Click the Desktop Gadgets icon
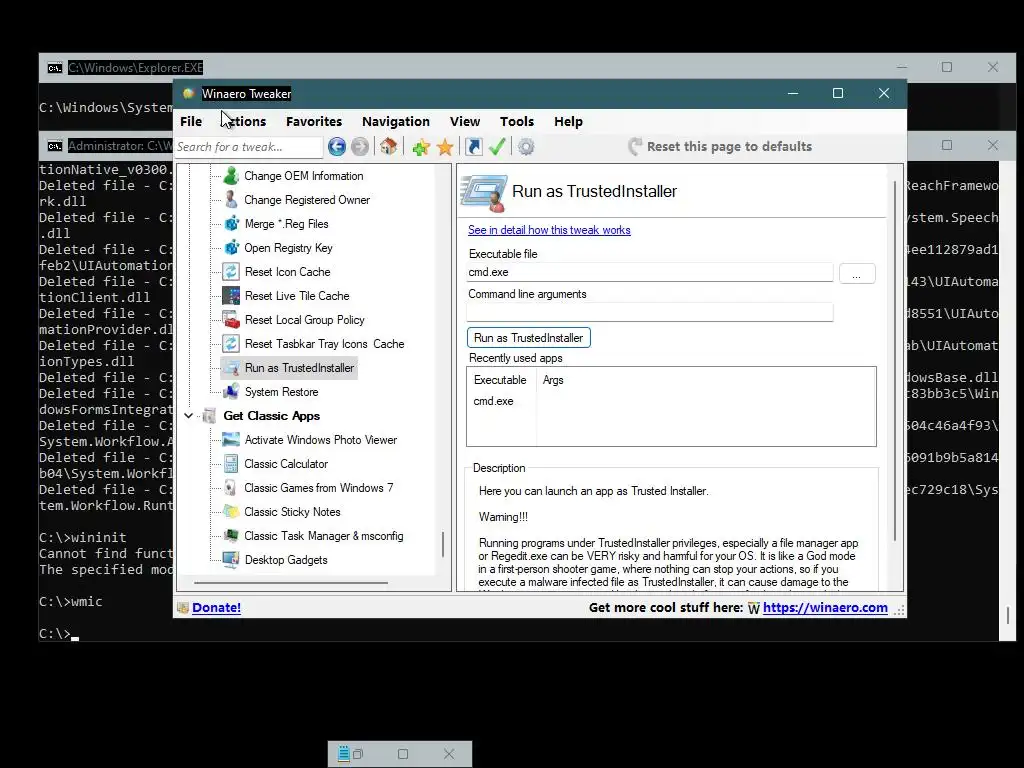 coord(231,560)
